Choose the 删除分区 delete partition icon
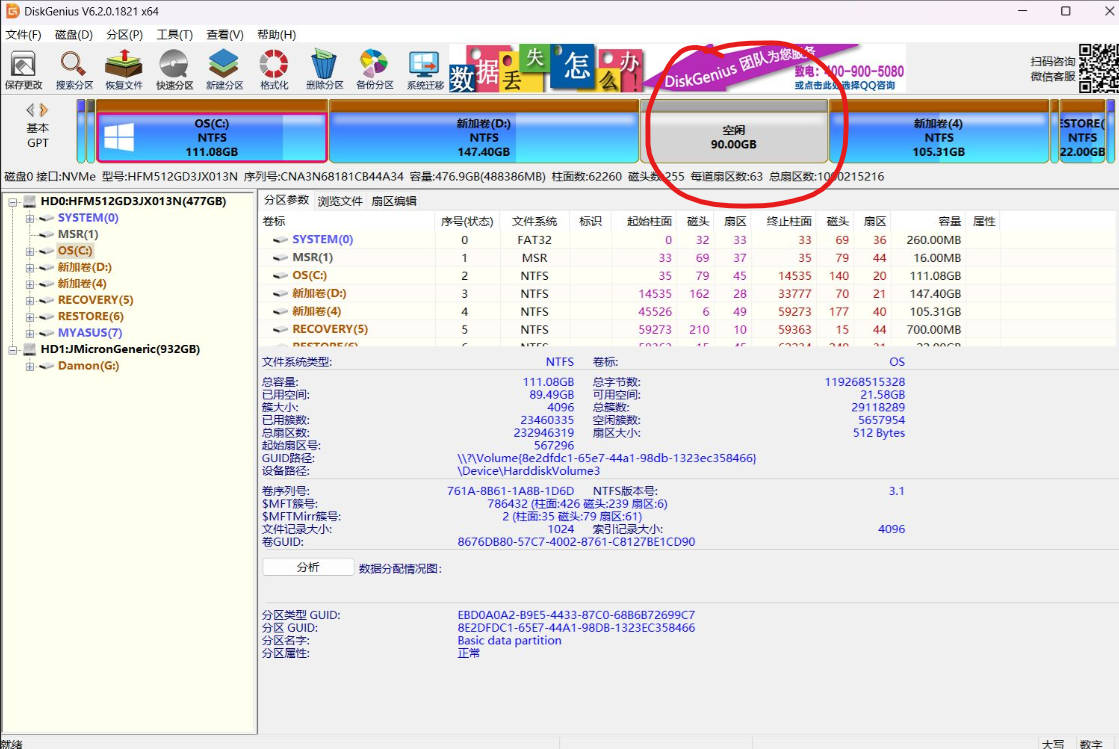The image size is (1119, 749). 325,70
